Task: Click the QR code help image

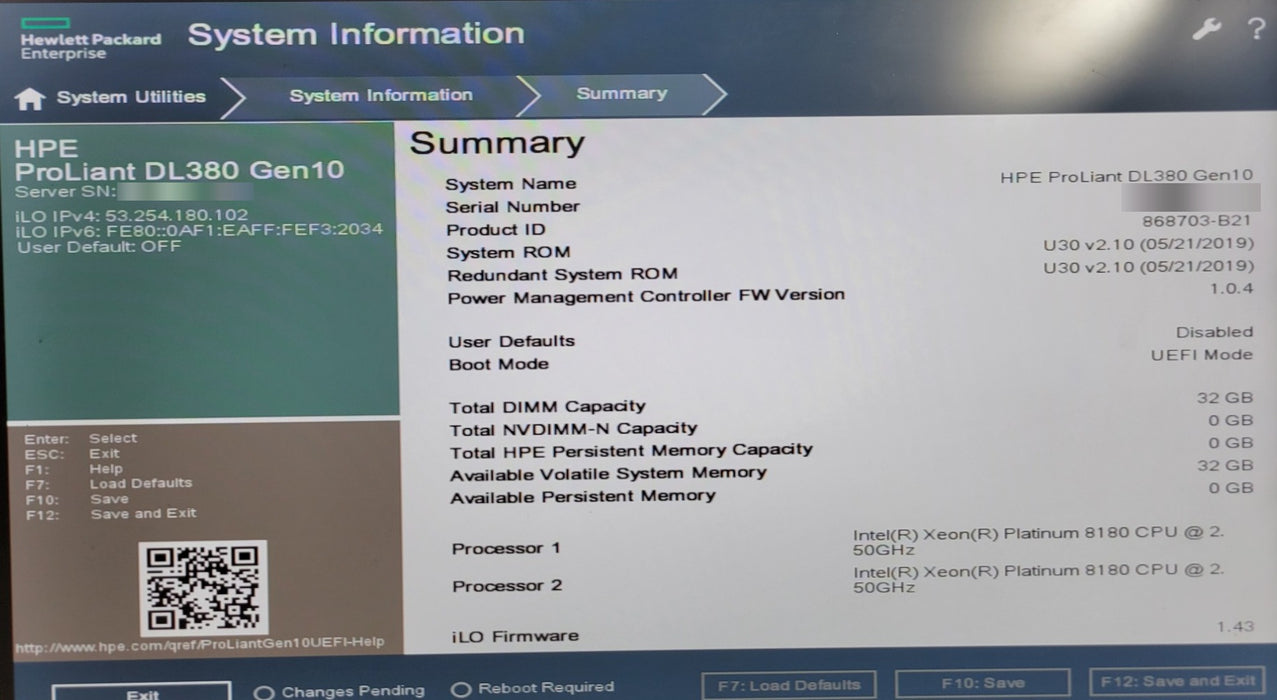Action: 203,586
